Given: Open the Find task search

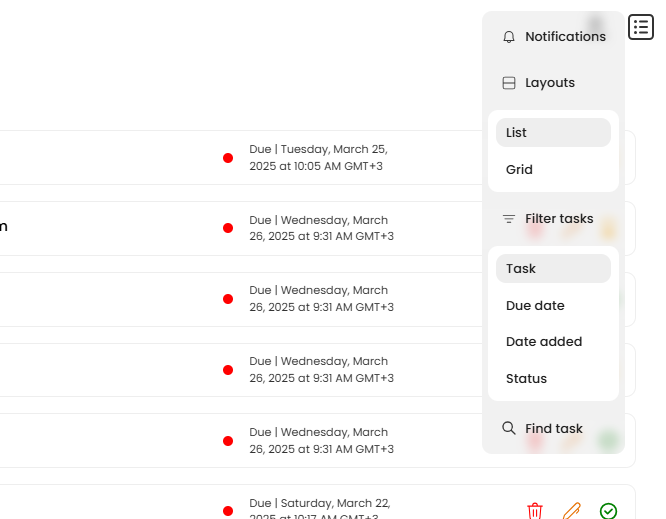Looking at the screenshot, I should (x=553, y=429).
